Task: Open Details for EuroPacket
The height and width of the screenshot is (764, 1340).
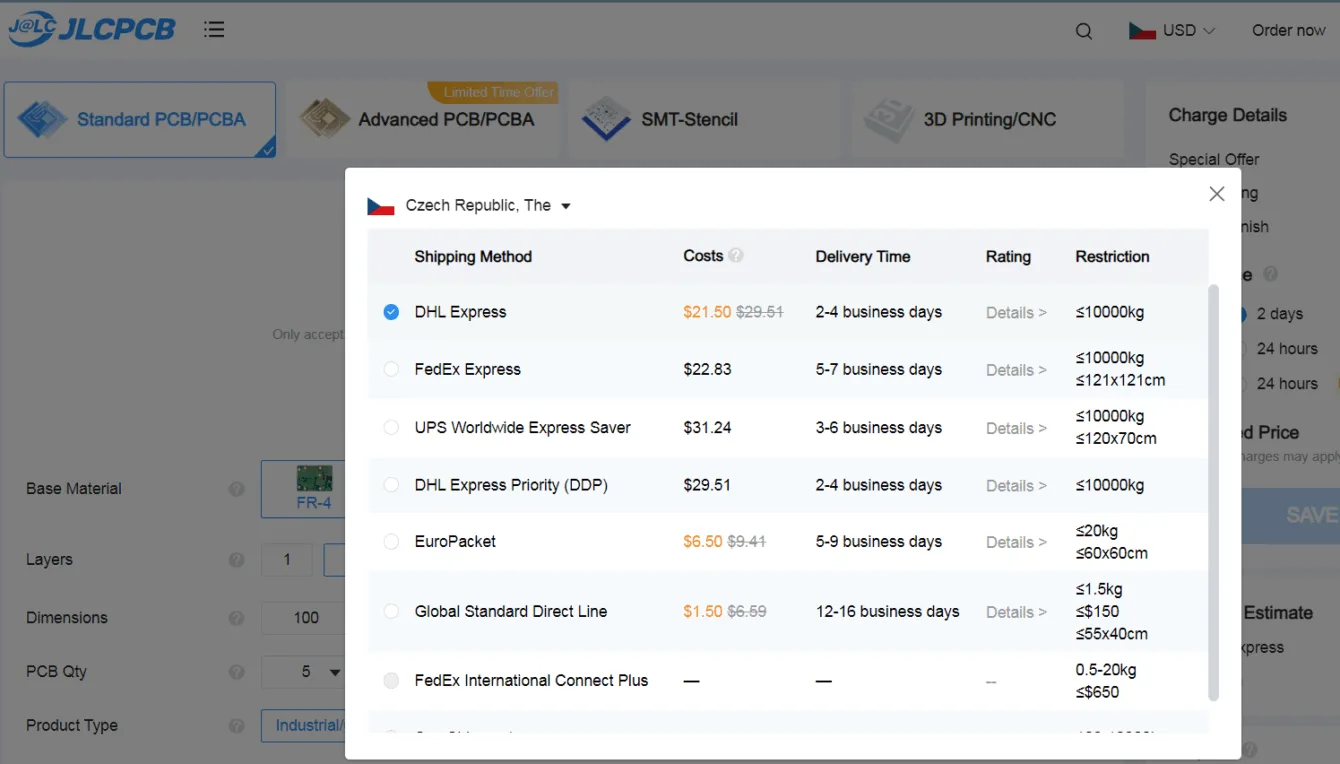Action: click(x=1016, y=542)
